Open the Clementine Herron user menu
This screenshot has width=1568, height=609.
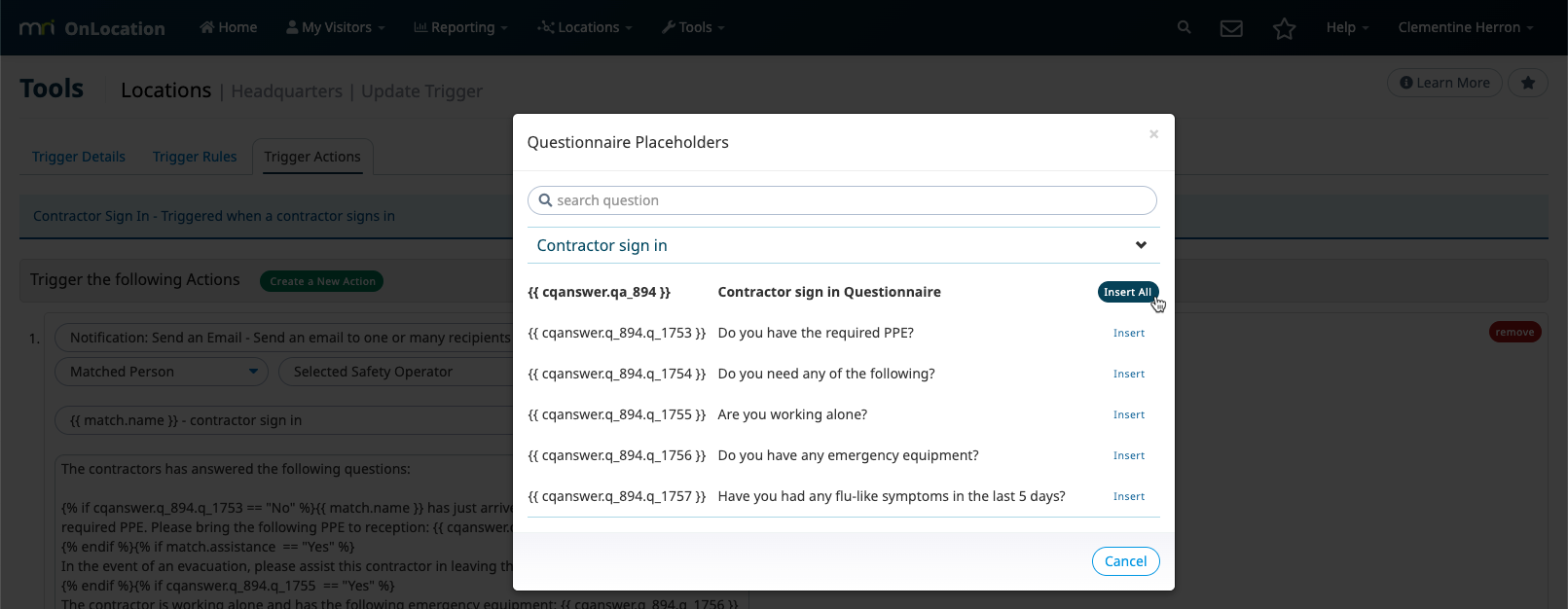[1465, 27]
